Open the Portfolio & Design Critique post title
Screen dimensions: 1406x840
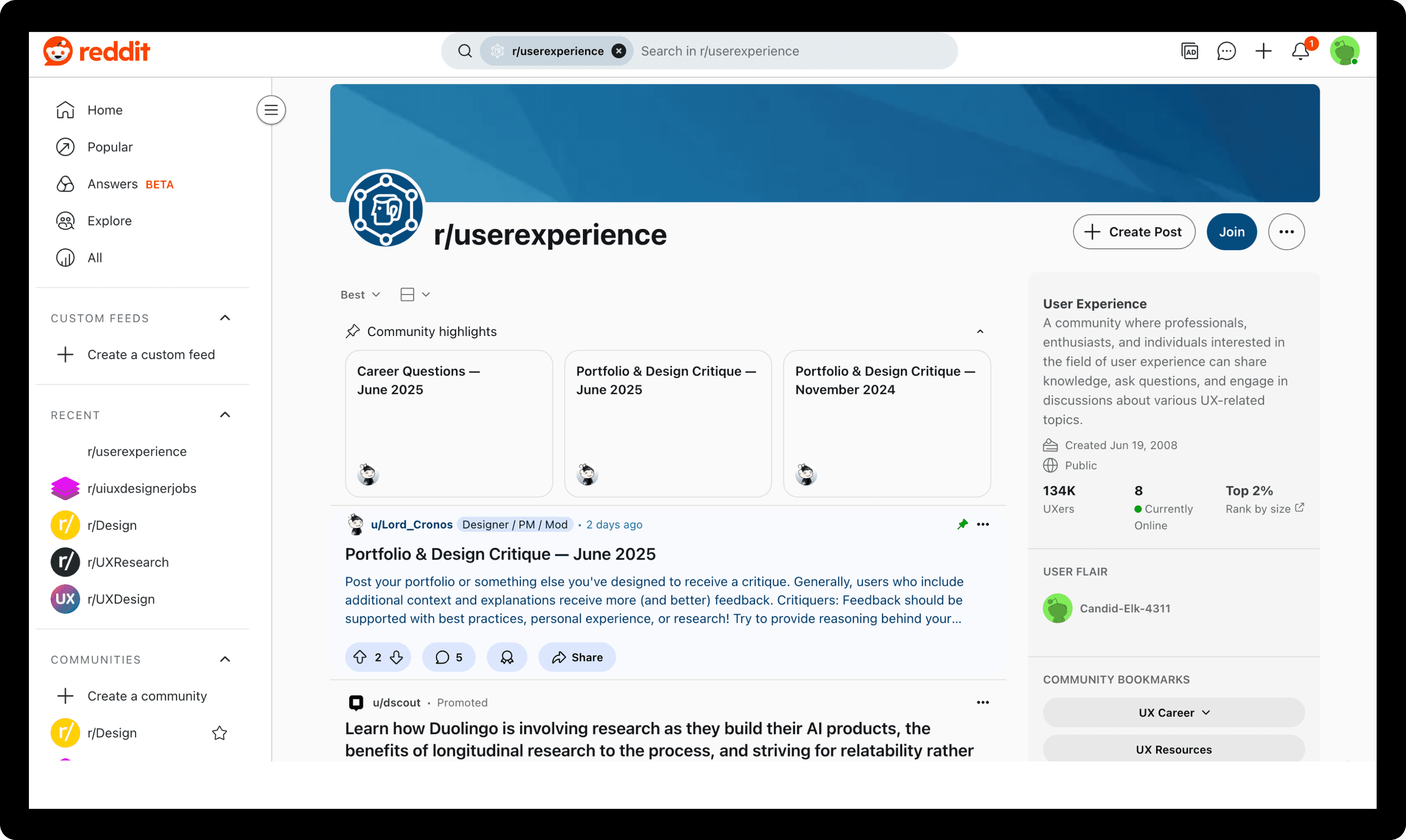[x=501, y=554]
